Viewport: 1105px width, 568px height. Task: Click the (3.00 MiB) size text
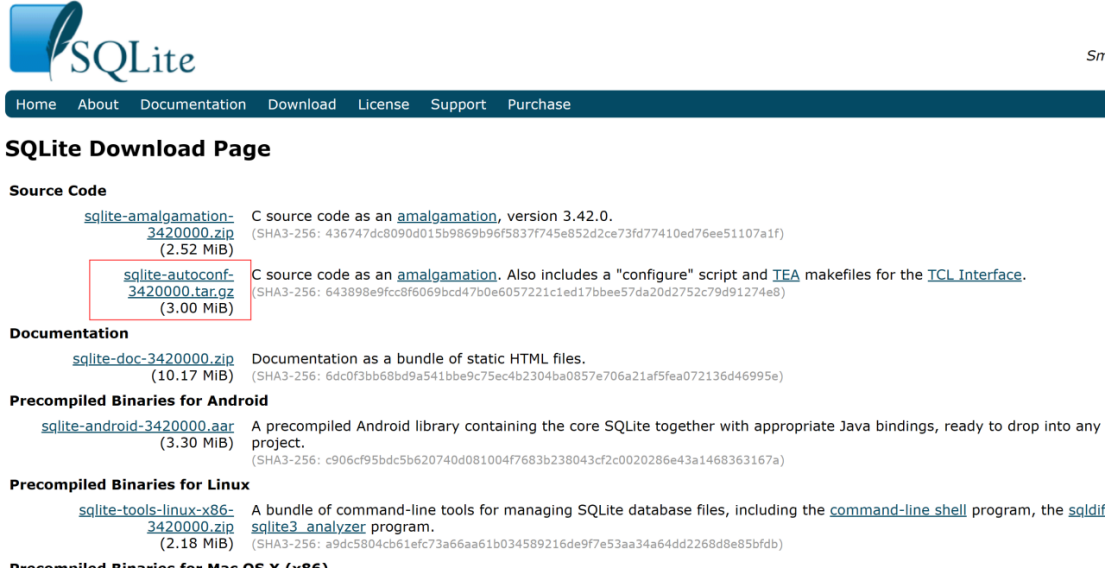[x=197, y=308]
